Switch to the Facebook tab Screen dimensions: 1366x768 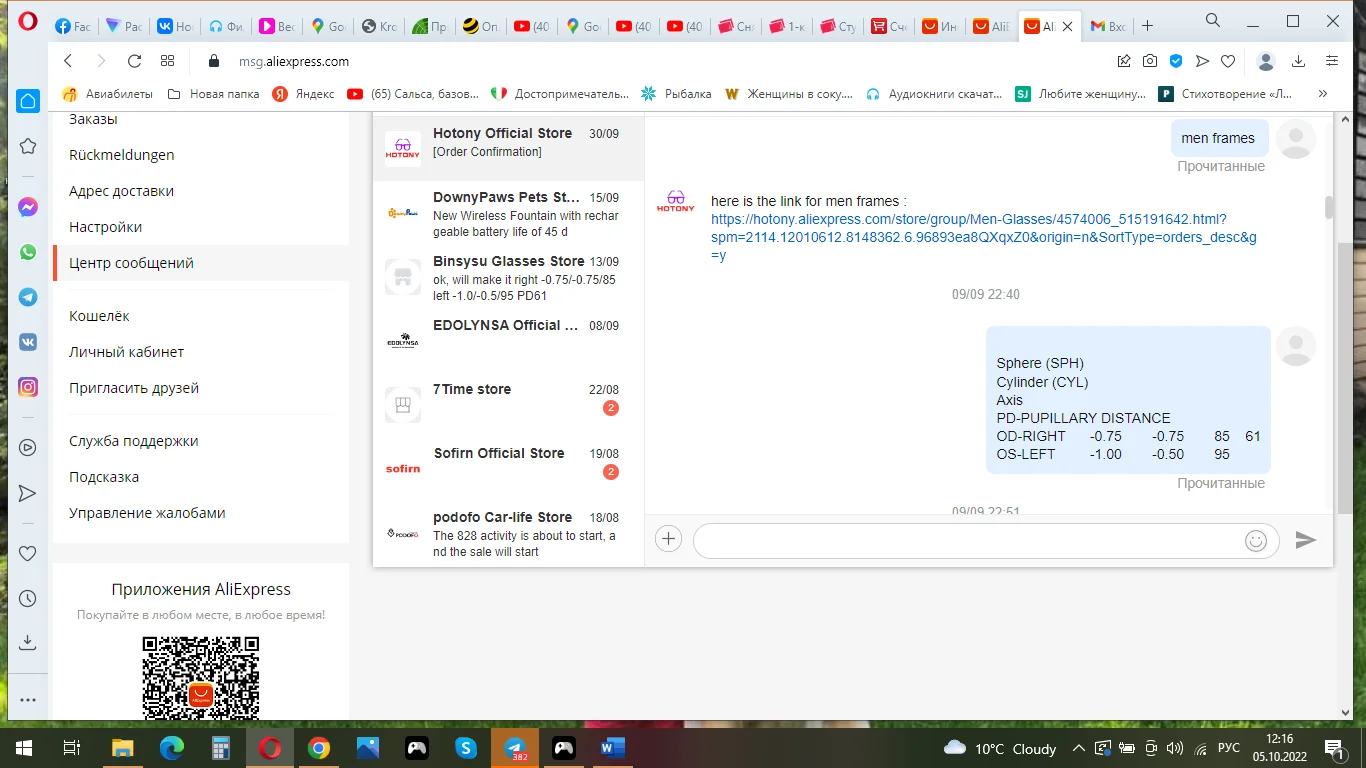[74, 27]
